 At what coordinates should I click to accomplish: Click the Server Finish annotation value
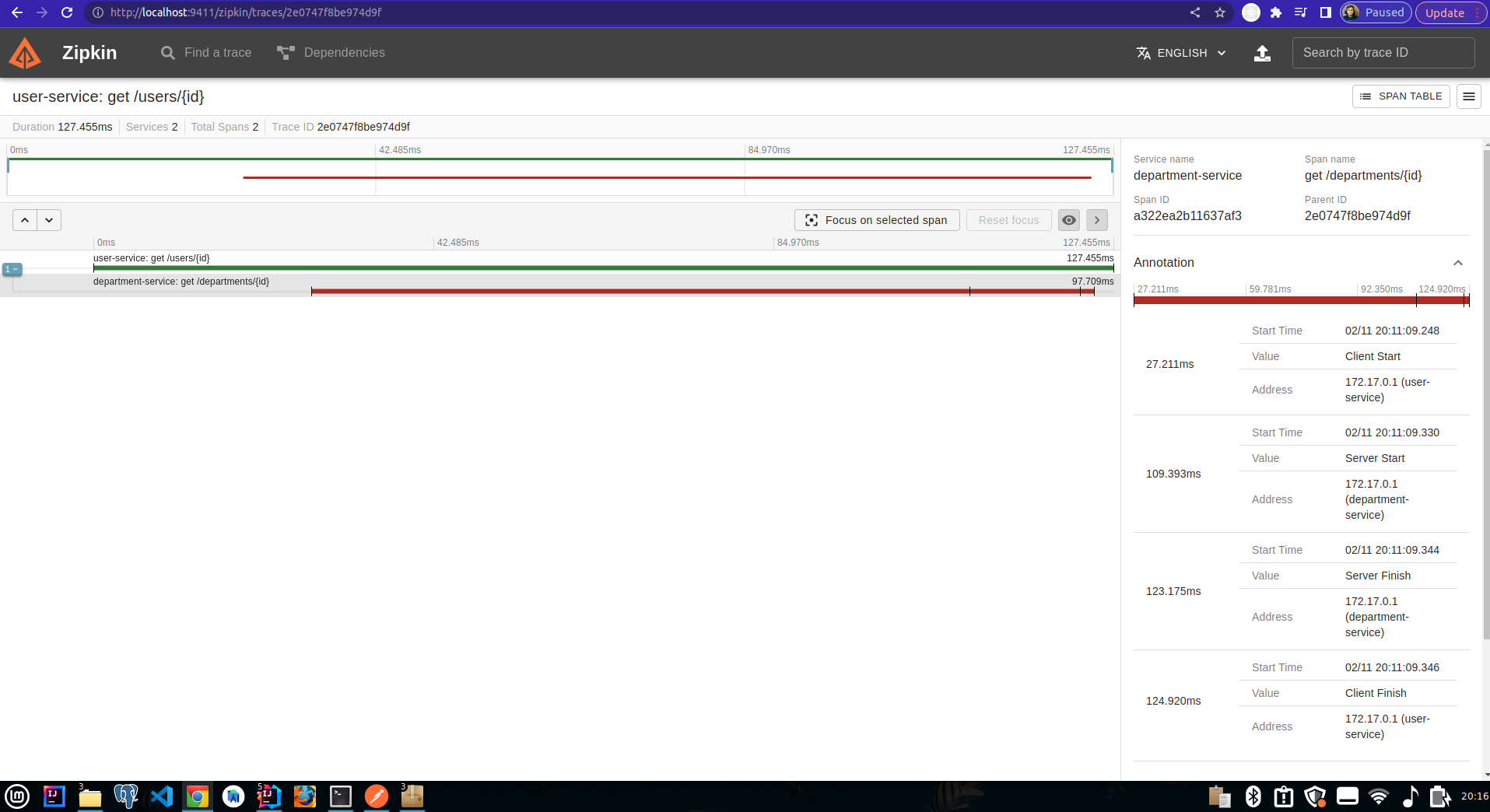click(x=1378, y=576)
